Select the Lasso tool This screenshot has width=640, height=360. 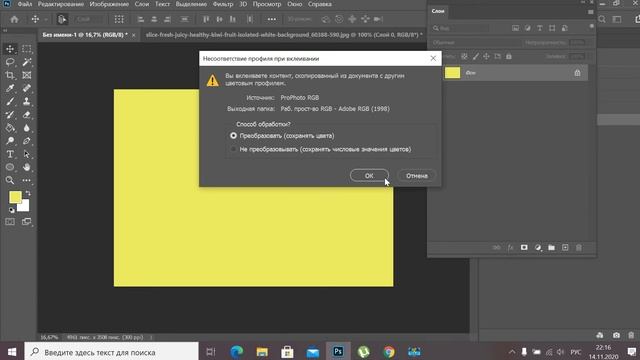(10, 62)
